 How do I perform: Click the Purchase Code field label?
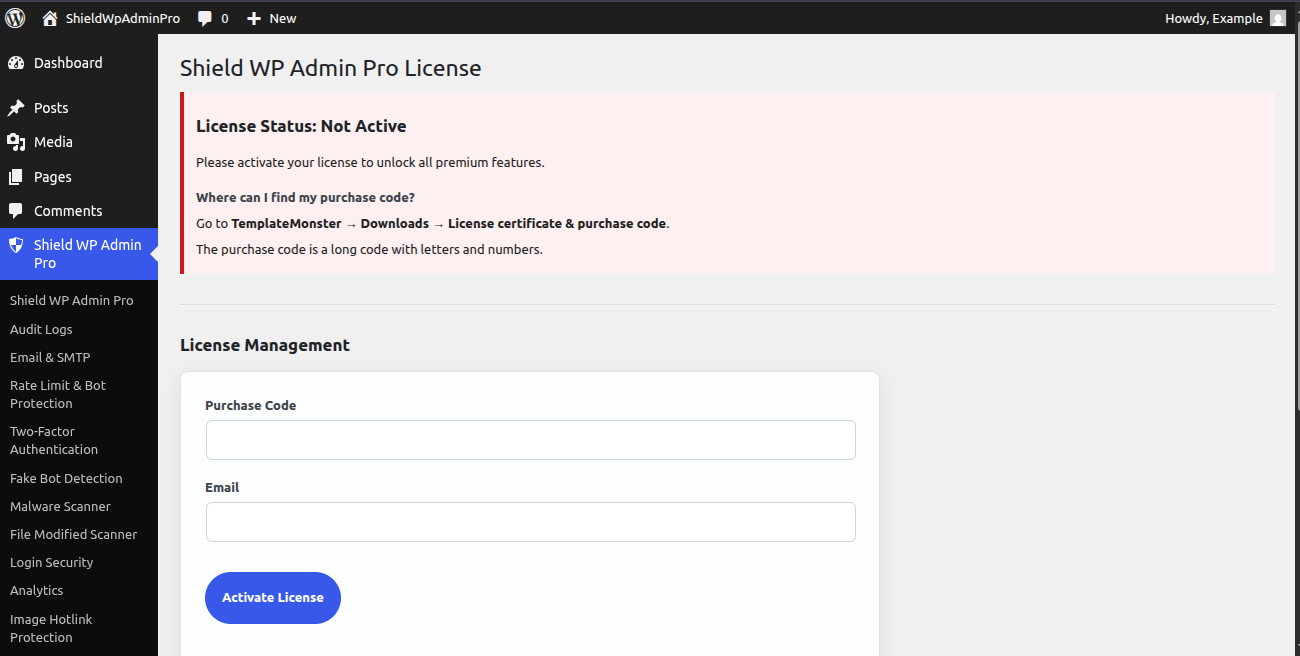point(251,406)
